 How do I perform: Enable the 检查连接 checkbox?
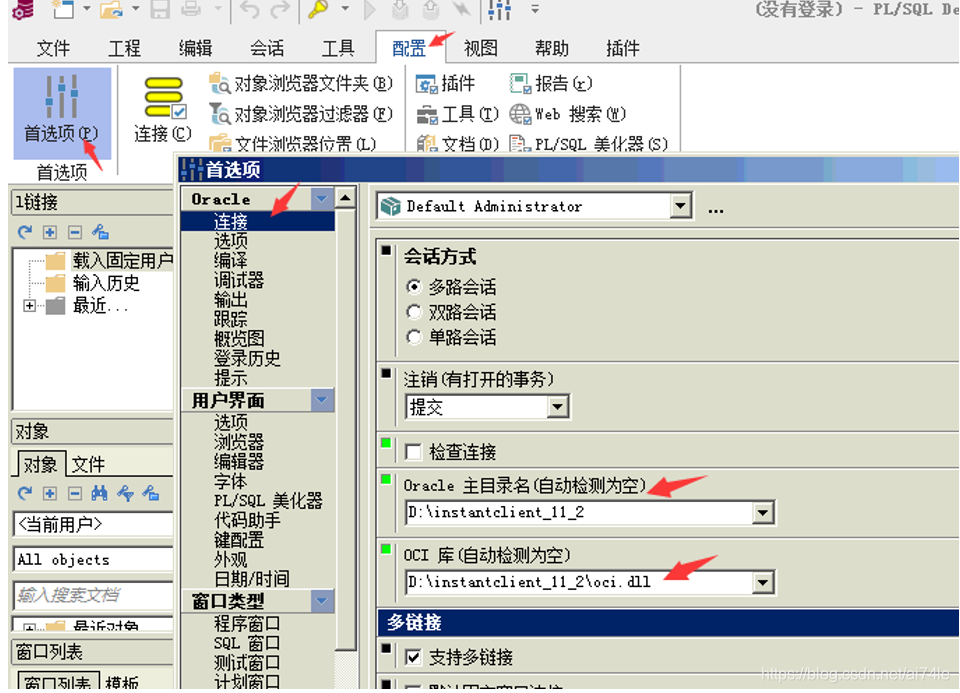pyautogui.click(x=413, y=452)
